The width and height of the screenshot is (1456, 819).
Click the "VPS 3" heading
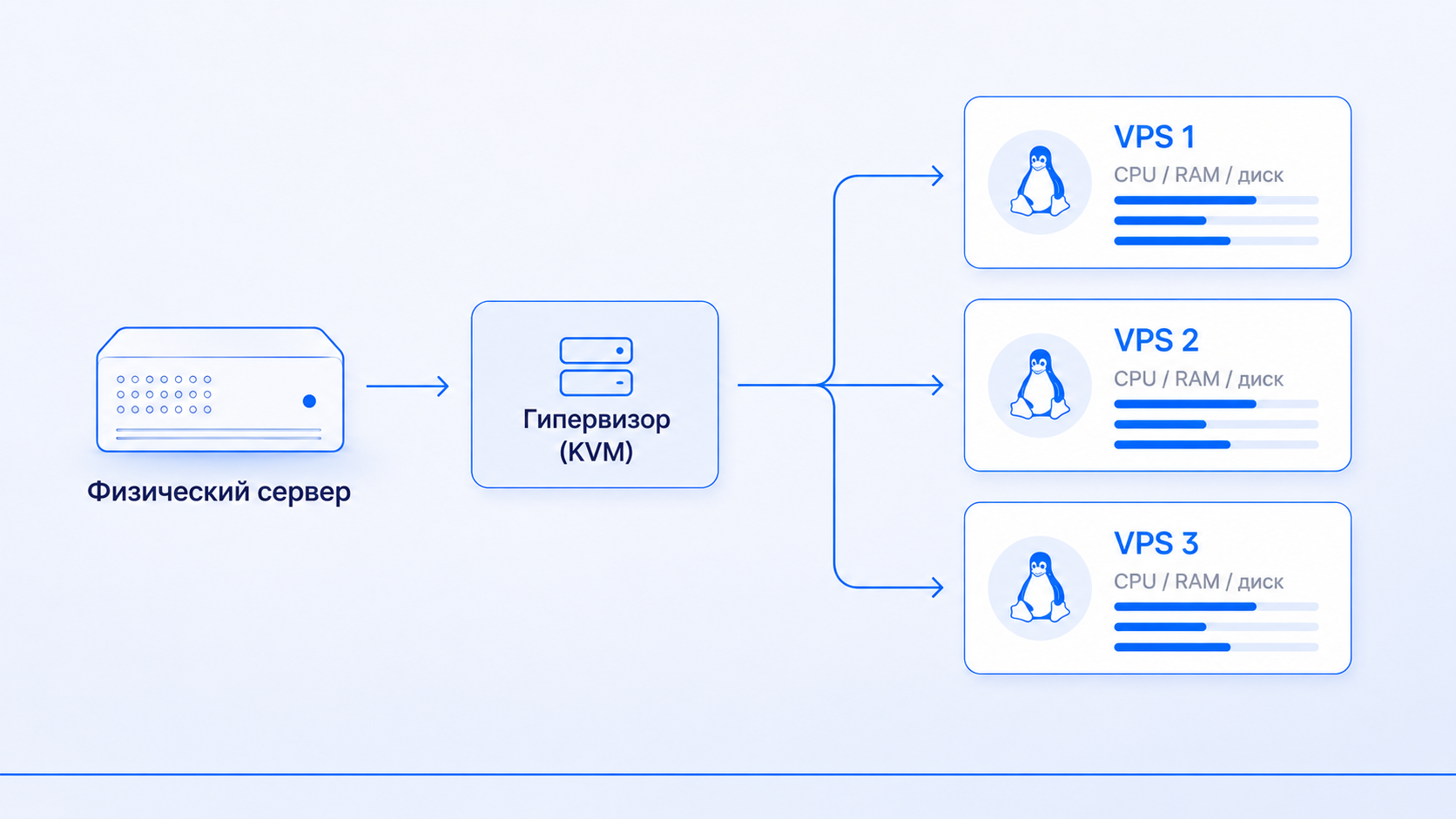click(x=1156, y=543)
